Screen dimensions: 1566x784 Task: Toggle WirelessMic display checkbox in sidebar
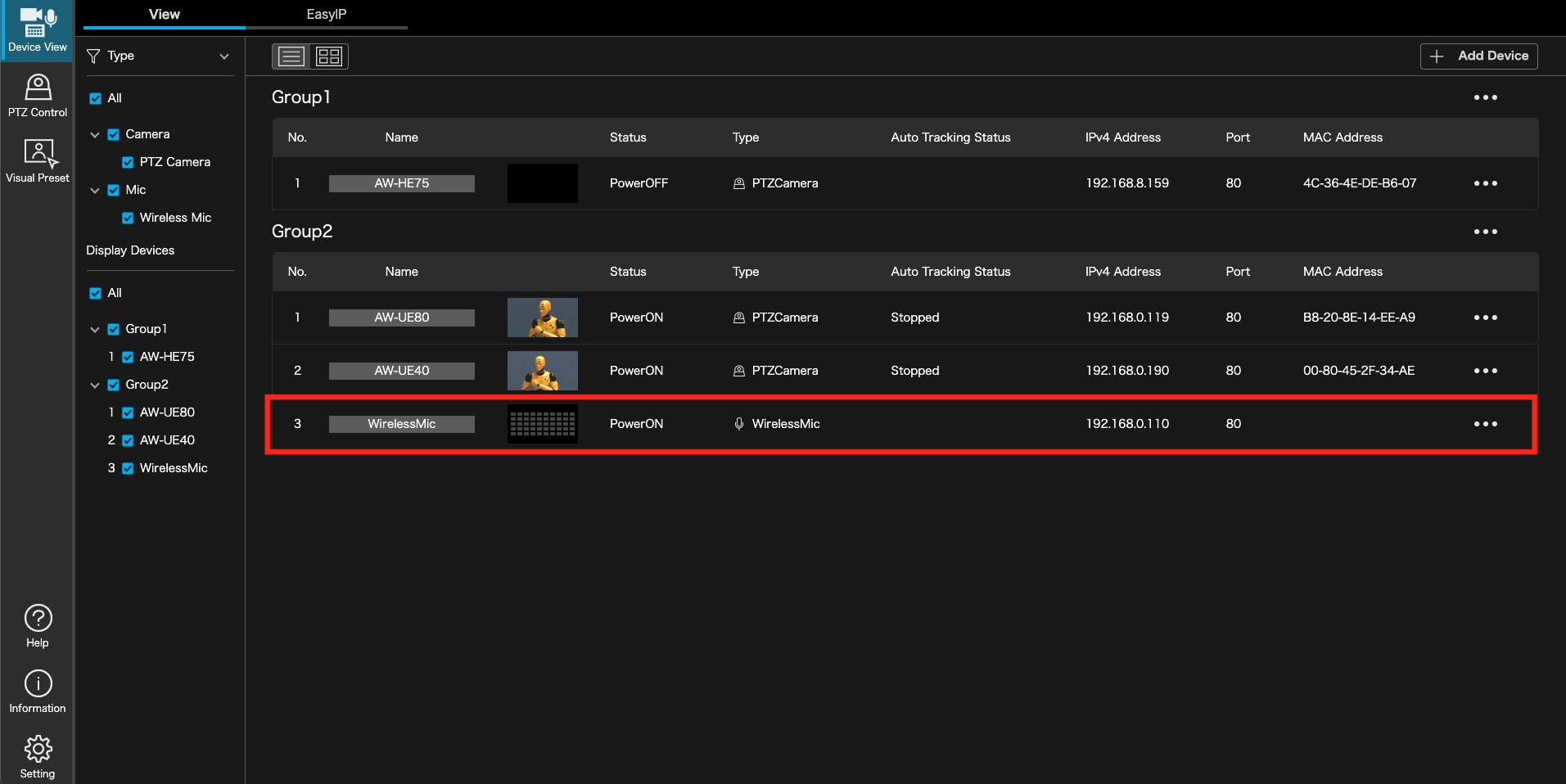click(128, 468)
